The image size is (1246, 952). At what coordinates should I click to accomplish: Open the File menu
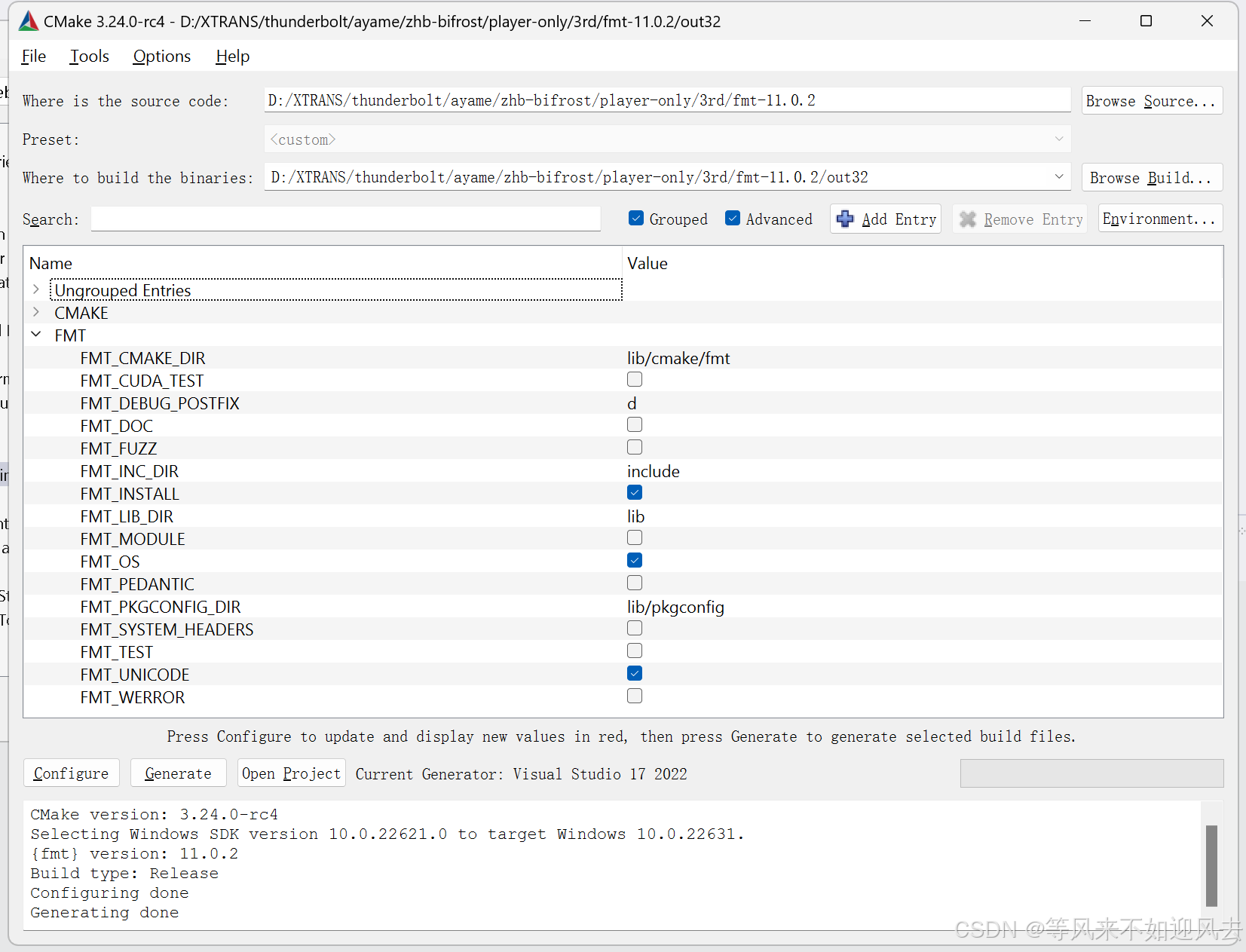click(x=34, y=57)
